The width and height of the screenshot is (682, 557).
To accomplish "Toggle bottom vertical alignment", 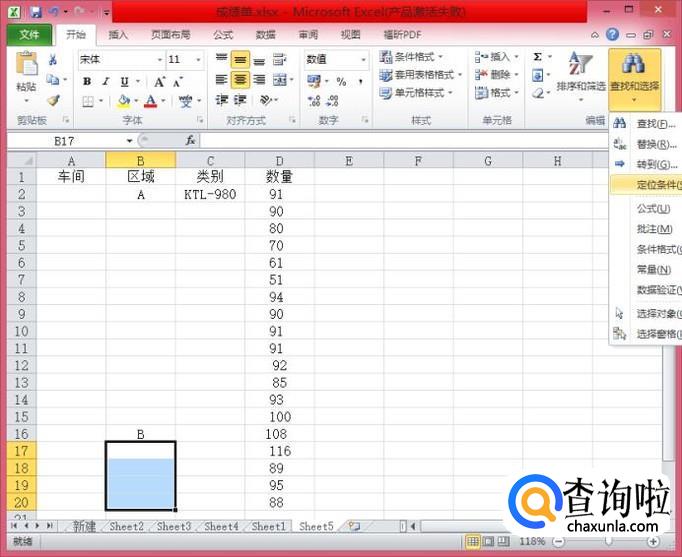I will pos(259,60).
